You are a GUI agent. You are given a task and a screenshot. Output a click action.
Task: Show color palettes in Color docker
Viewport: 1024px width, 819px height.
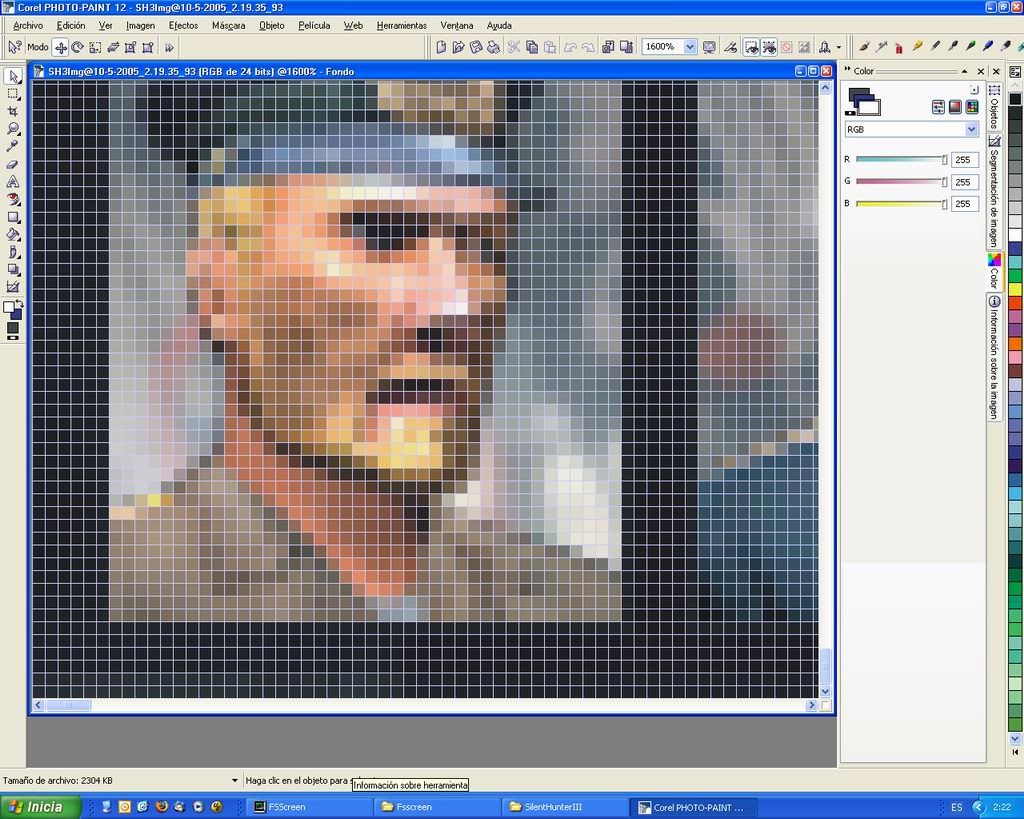[x=972, y=107]
